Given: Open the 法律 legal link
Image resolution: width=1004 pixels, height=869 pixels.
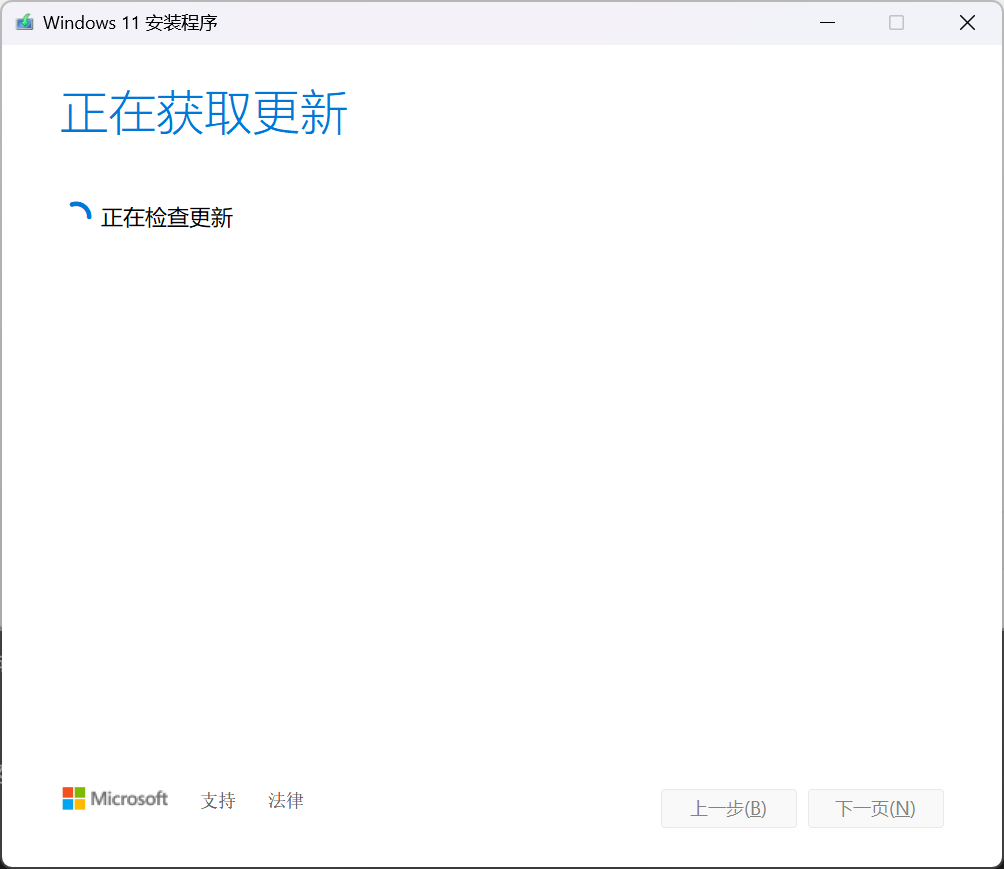Looking at the screenshot, I should tap(286, 800).
